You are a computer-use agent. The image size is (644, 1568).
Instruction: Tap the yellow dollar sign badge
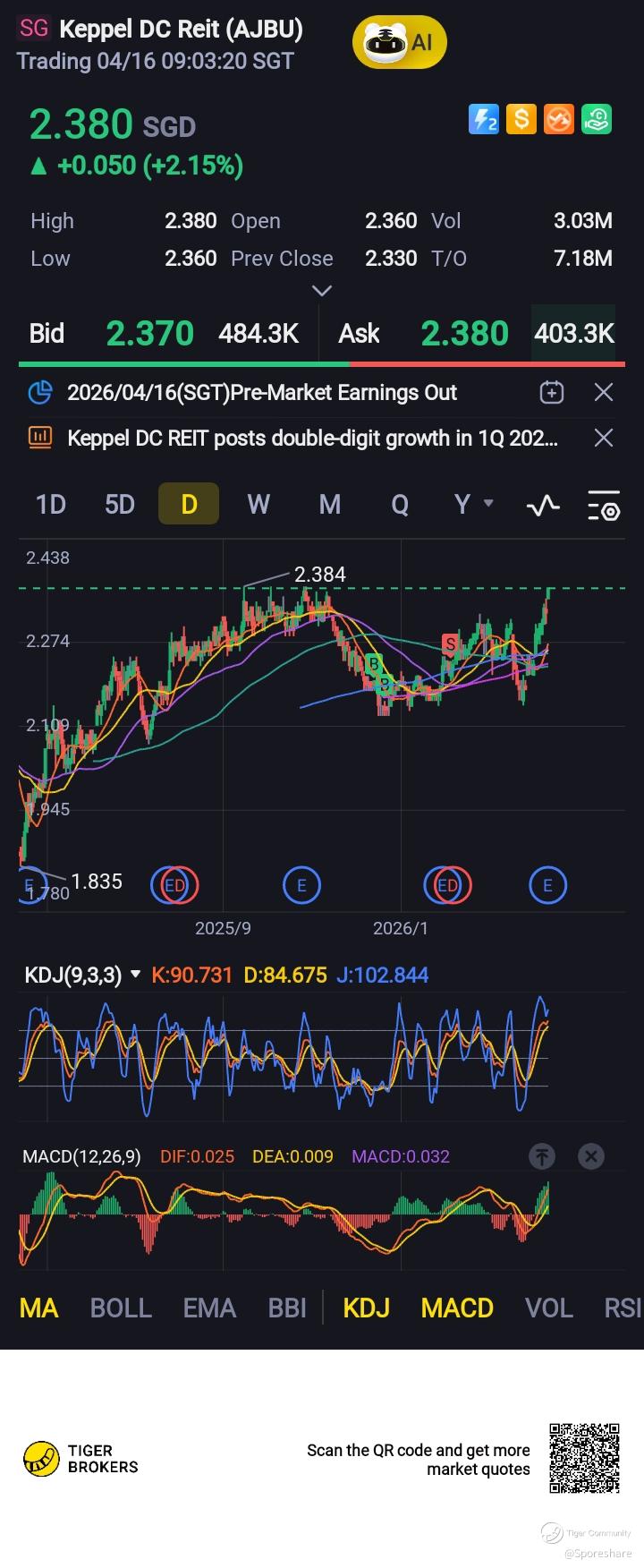click(x=521, y=119)
